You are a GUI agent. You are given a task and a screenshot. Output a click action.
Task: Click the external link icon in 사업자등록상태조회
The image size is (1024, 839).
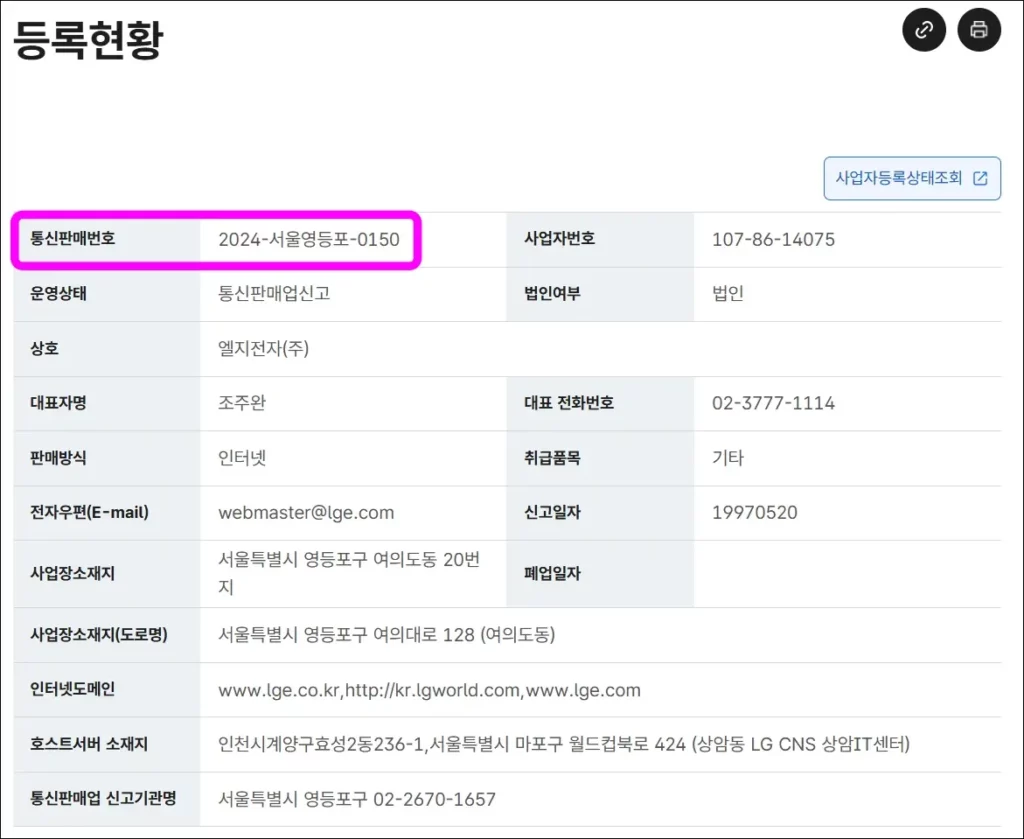point(980,178)
